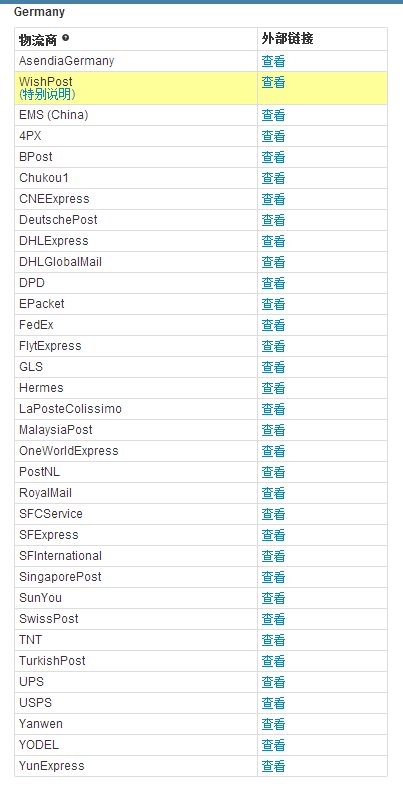View the YunExpress external link
Viewport: 403px width, 789px height.
[x=273, y=766]
